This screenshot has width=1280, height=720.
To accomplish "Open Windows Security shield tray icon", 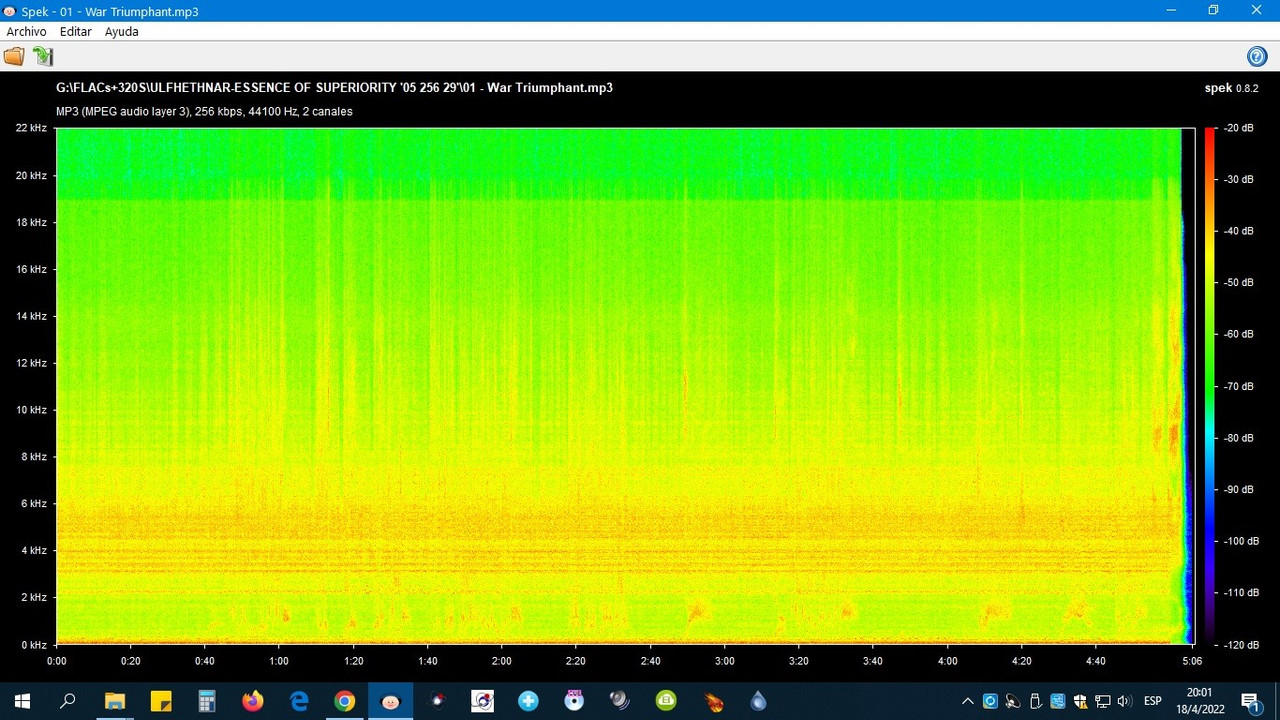I will (x=1080, y=701).
